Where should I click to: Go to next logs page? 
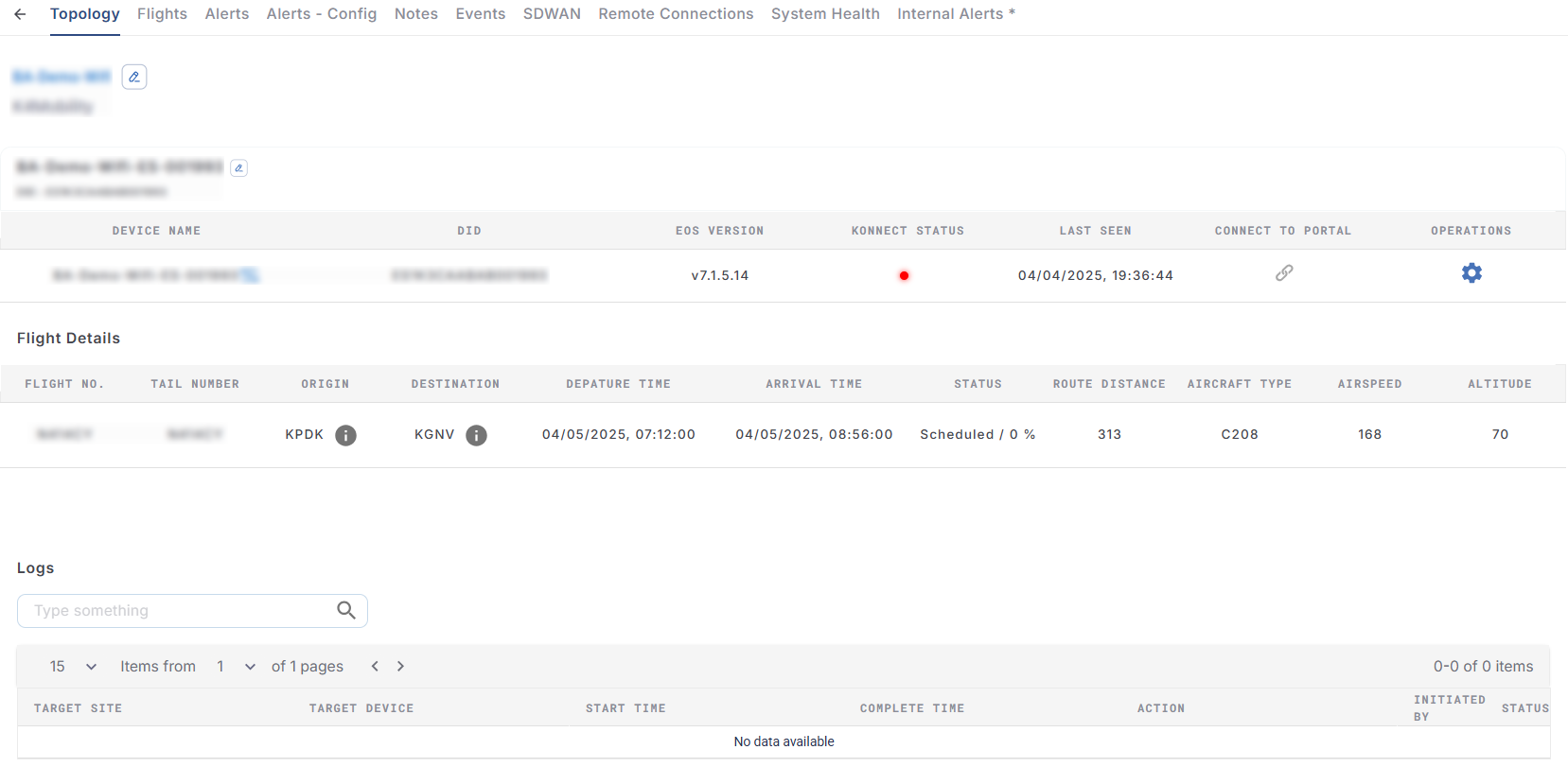pyautogui.click(x=400, y=667)
